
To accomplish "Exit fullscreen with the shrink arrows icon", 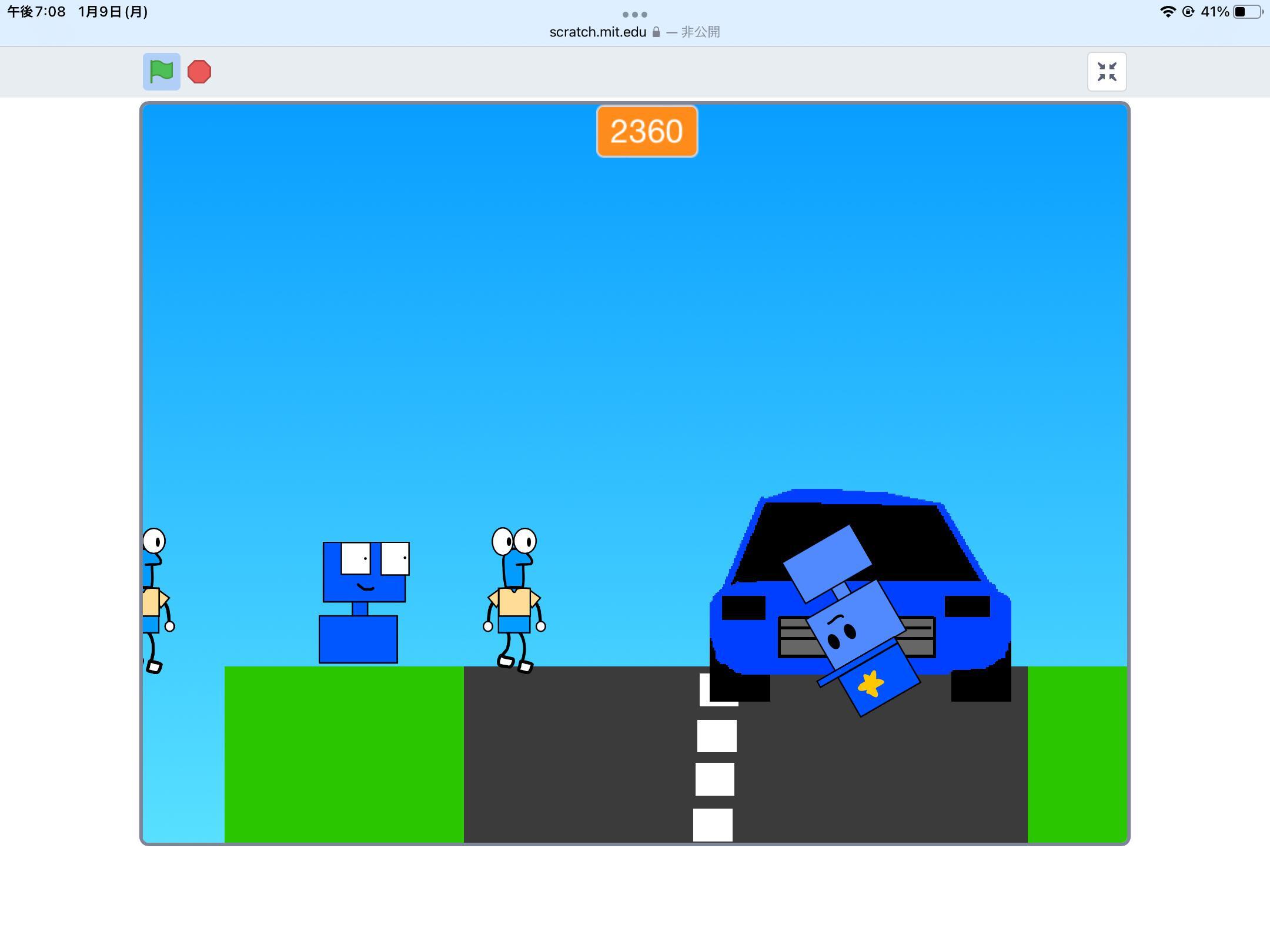I will [x=1107, y=72].
